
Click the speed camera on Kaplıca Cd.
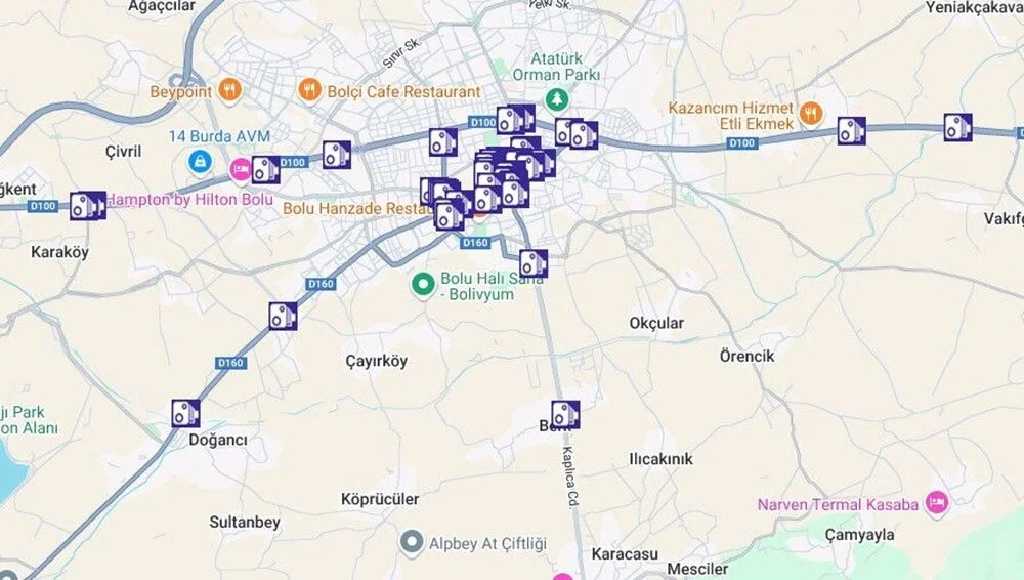pyautogui.click(x=566, y=415)
